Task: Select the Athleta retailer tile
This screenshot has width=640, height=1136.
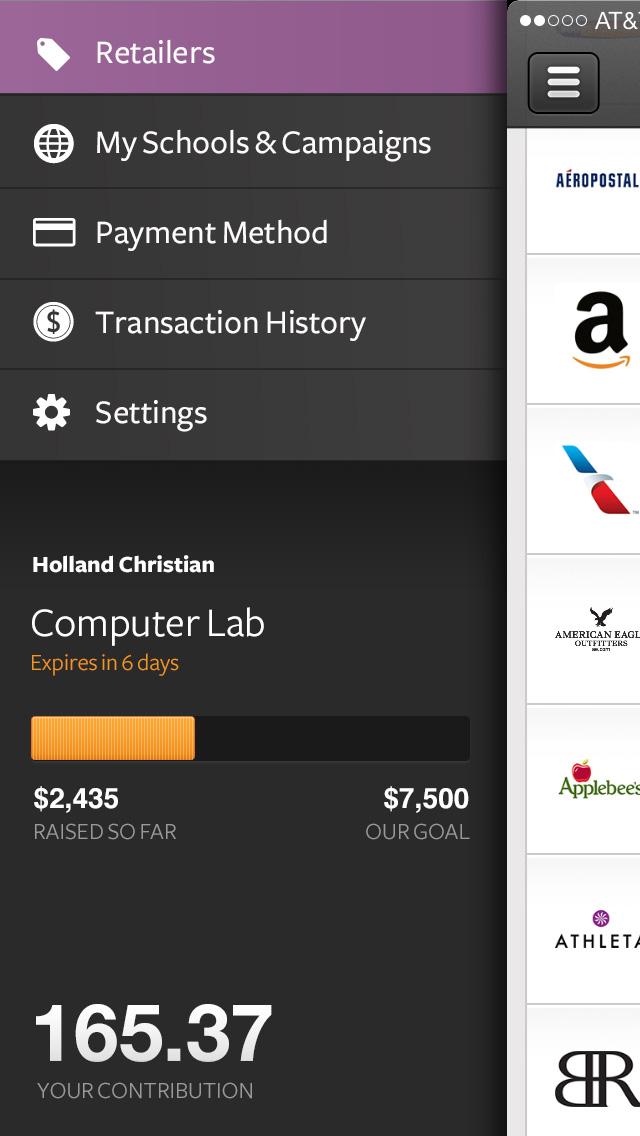Action: tap(597, 930)
